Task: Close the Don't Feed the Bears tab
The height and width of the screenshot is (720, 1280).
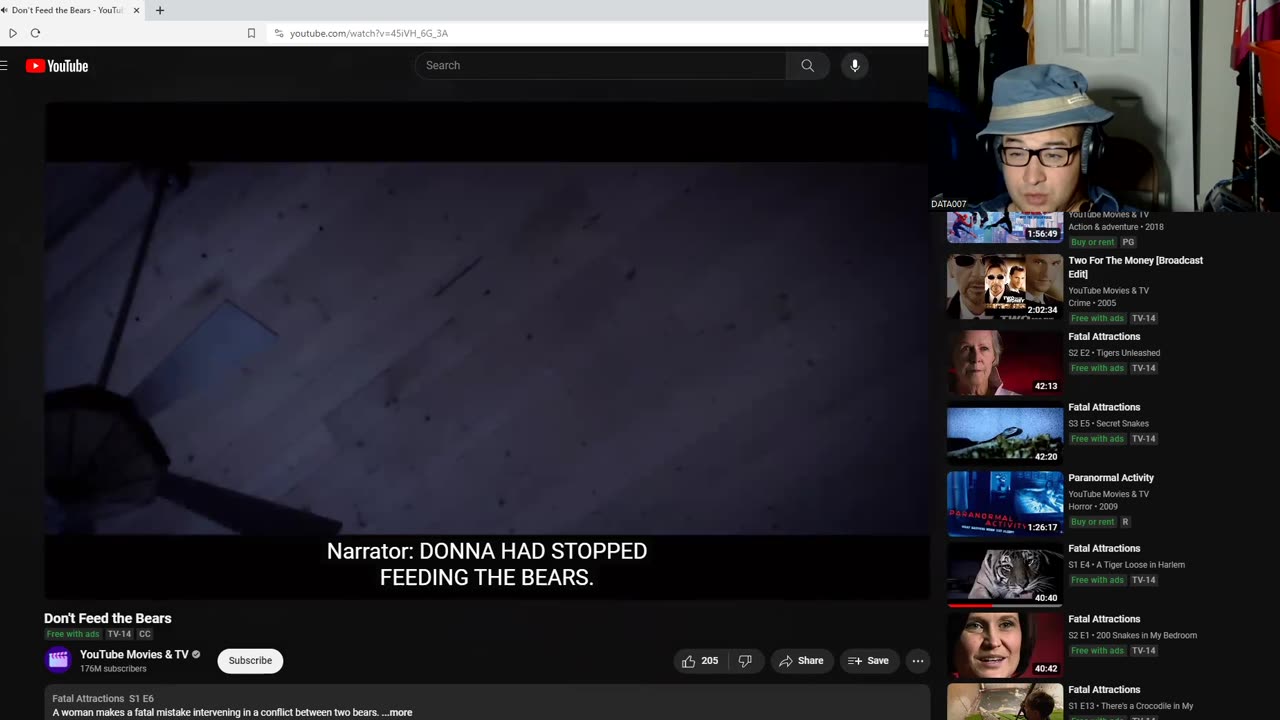Action: point(136,10)
